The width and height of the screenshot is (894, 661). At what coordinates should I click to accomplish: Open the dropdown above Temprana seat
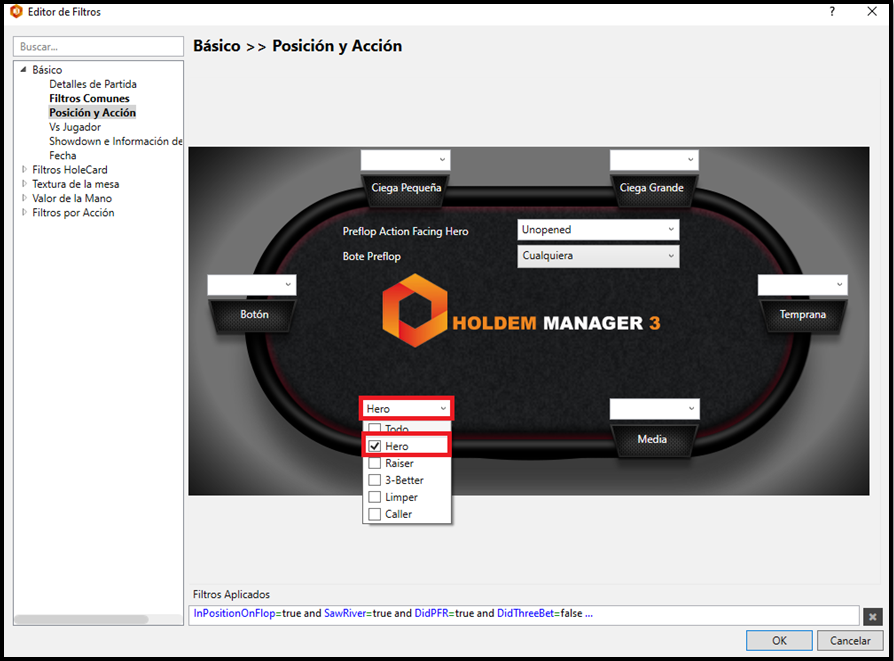pos(802,285)
